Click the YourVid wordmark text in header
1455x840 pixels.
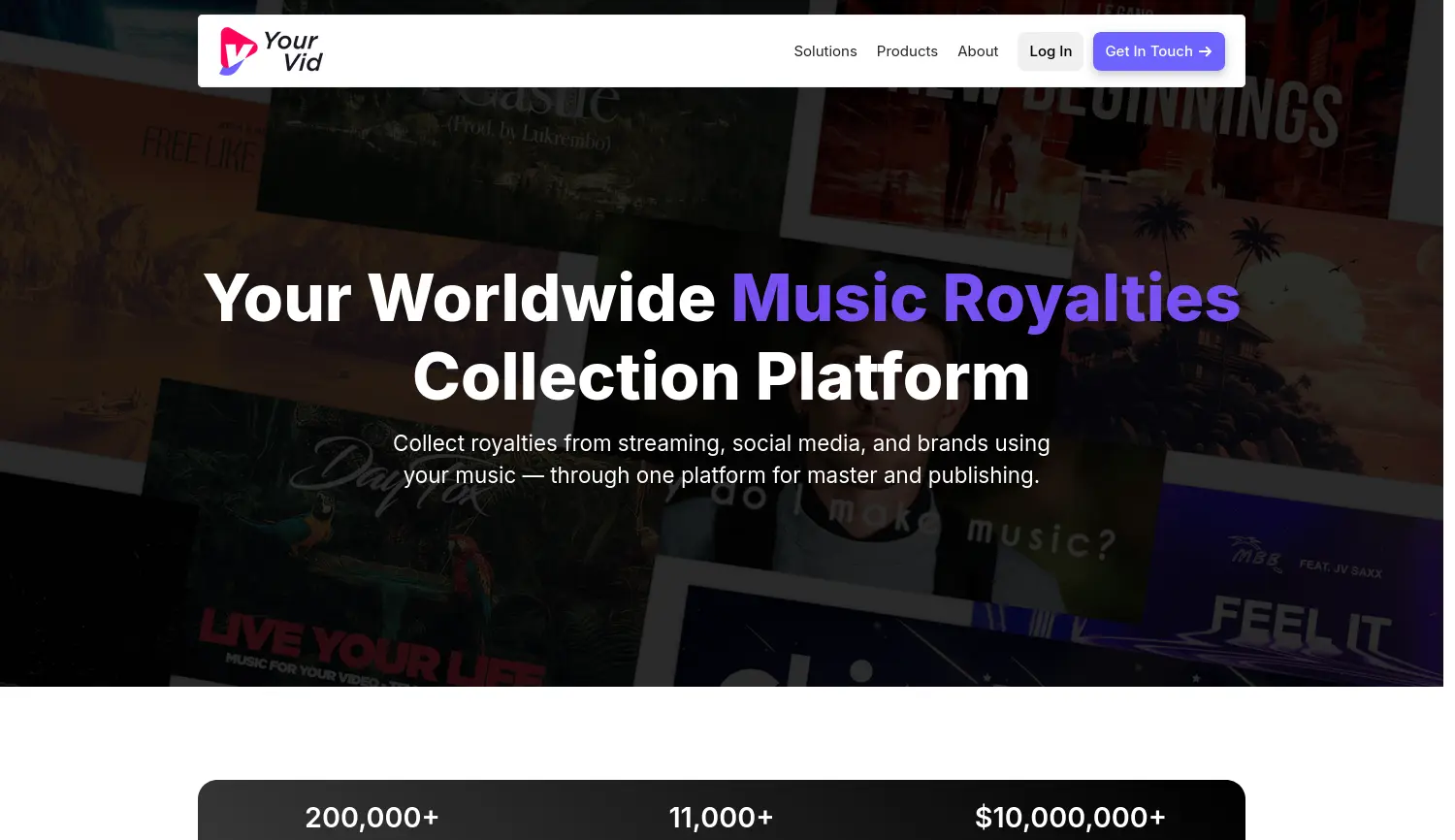293,51
